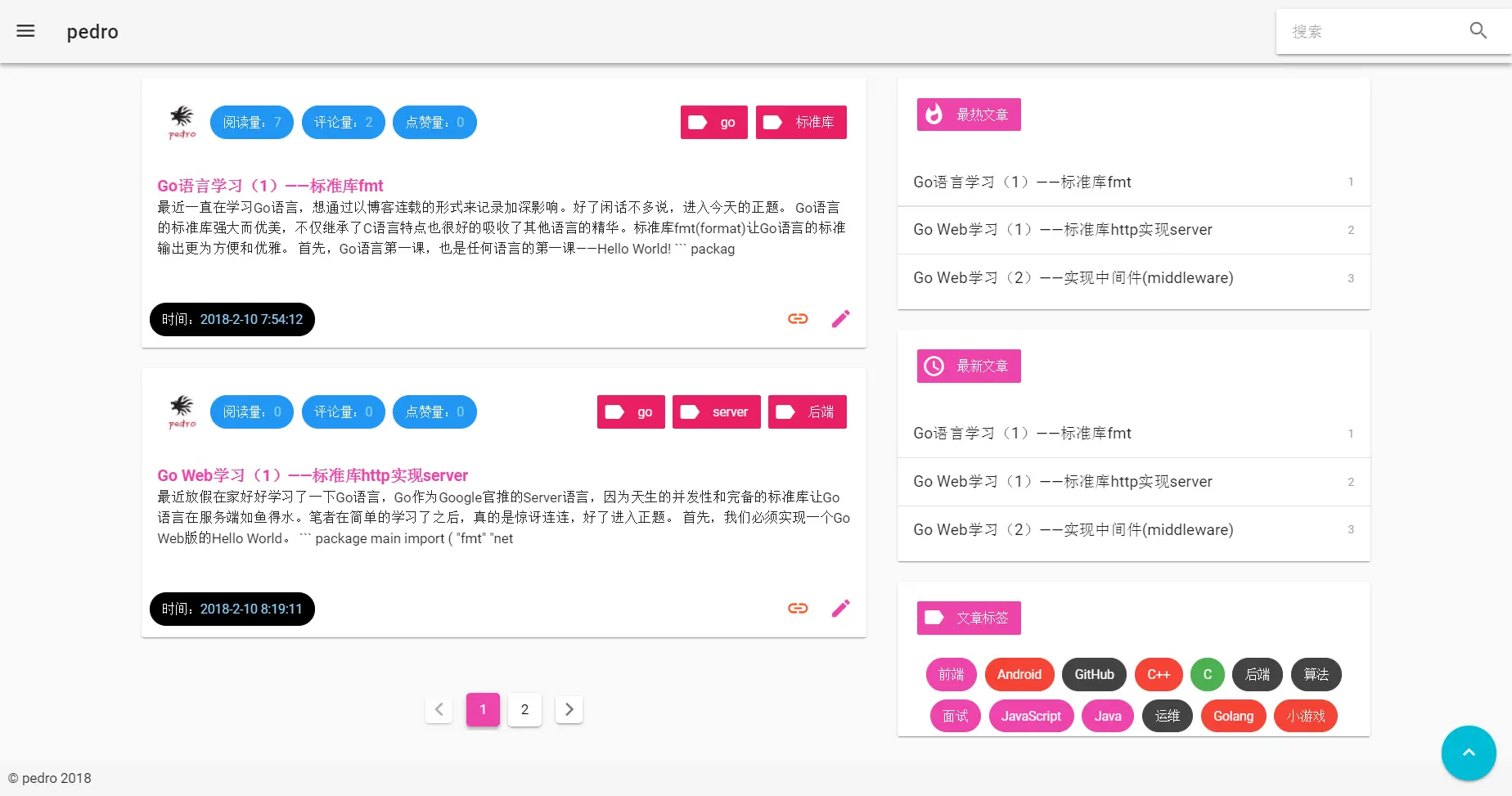Click 评论量：2 chip on fmt article
The height and width of the screenshot is (796, 1512).
pyautogui.click(x=344, y=122)
